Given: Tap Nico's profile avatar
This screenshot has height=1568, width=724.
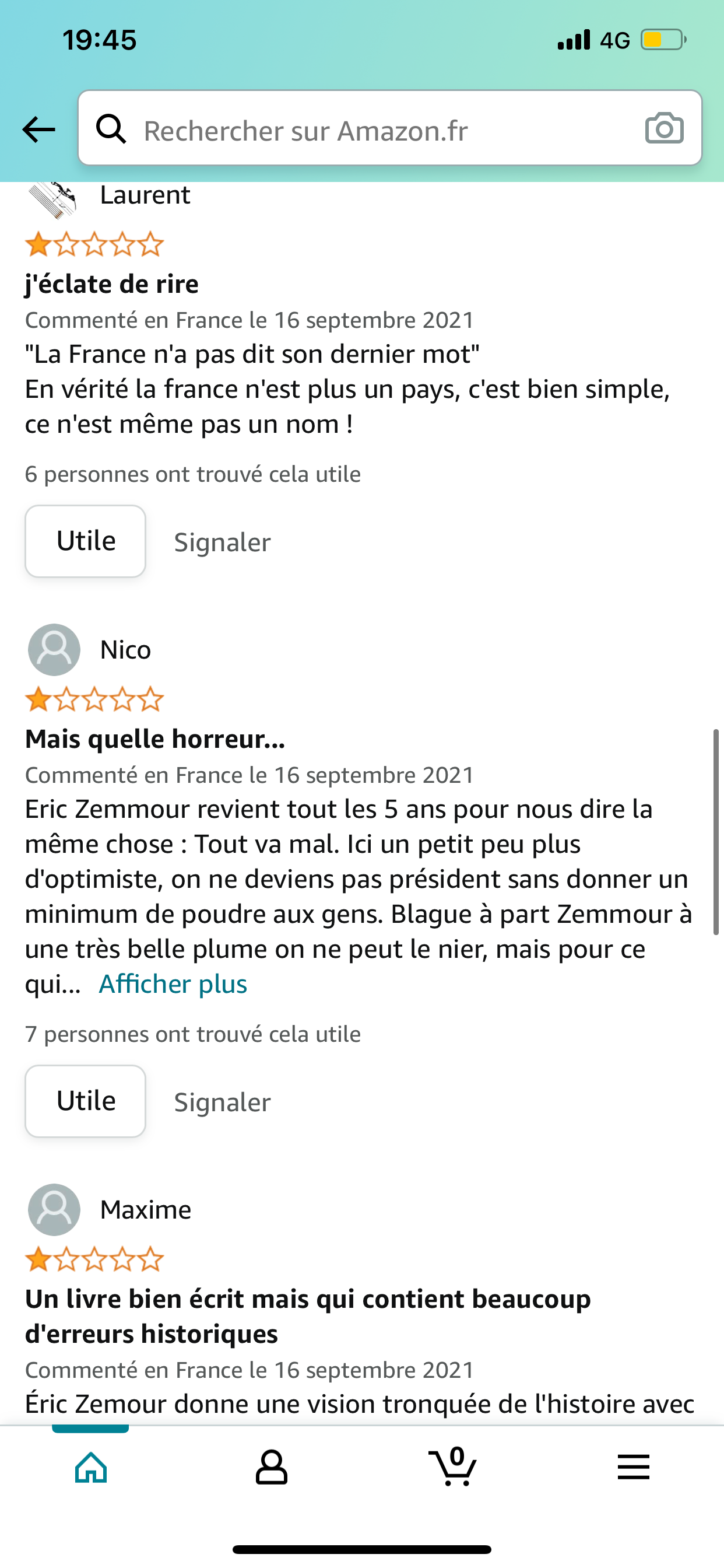Looking at the screenshot, I should point(54,649).
